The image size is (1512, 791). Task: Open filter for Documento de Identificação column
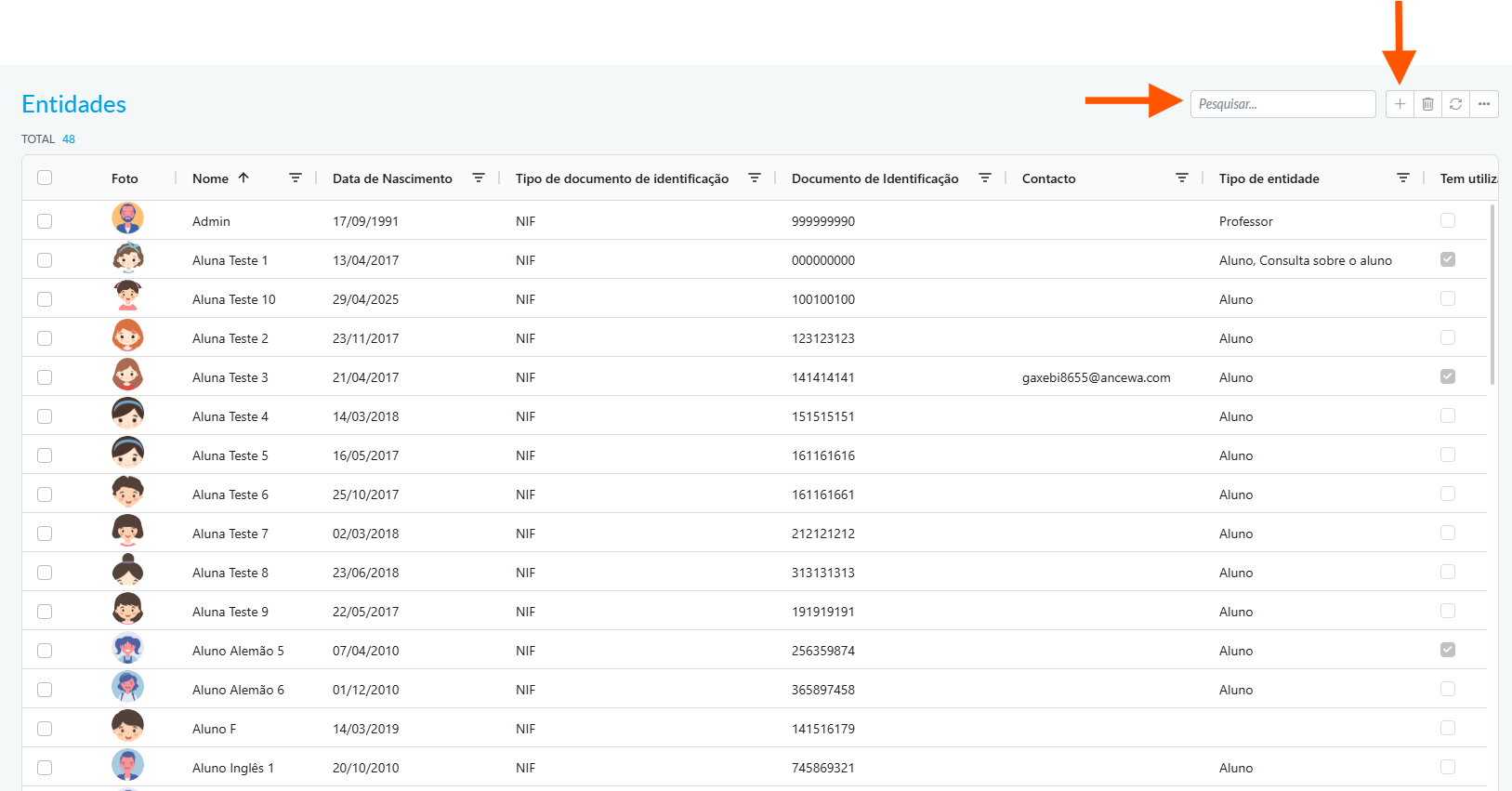point(985,178)
